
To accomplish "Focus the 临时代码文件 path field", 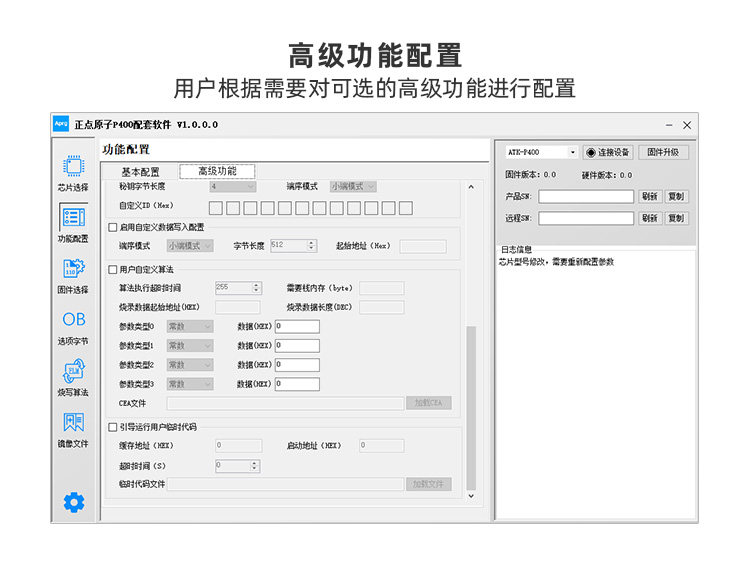I will (285, 484).
